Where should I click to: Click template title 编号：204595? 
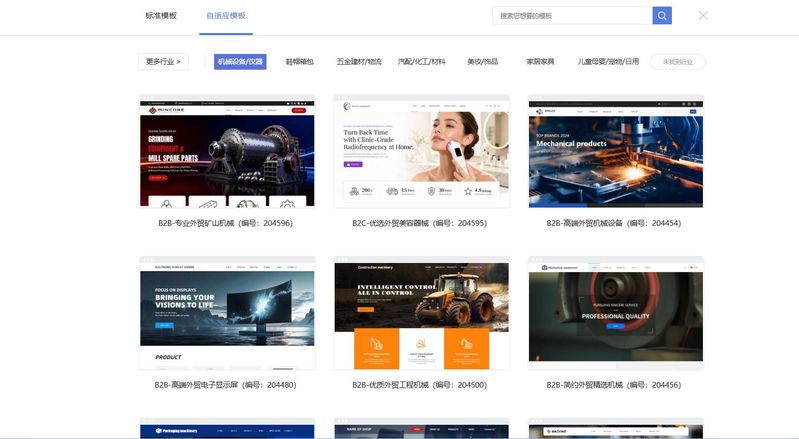[419, 223]
